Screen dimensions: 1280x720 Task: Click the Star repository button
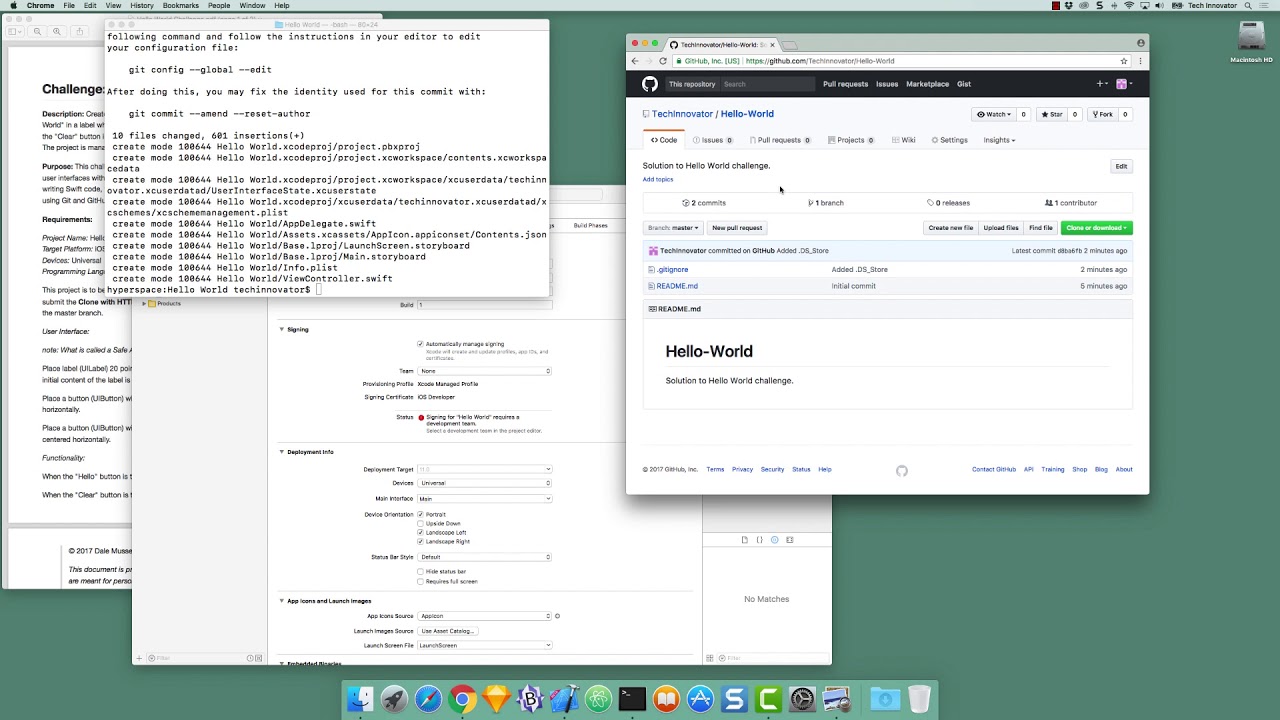click(1053, 114)
